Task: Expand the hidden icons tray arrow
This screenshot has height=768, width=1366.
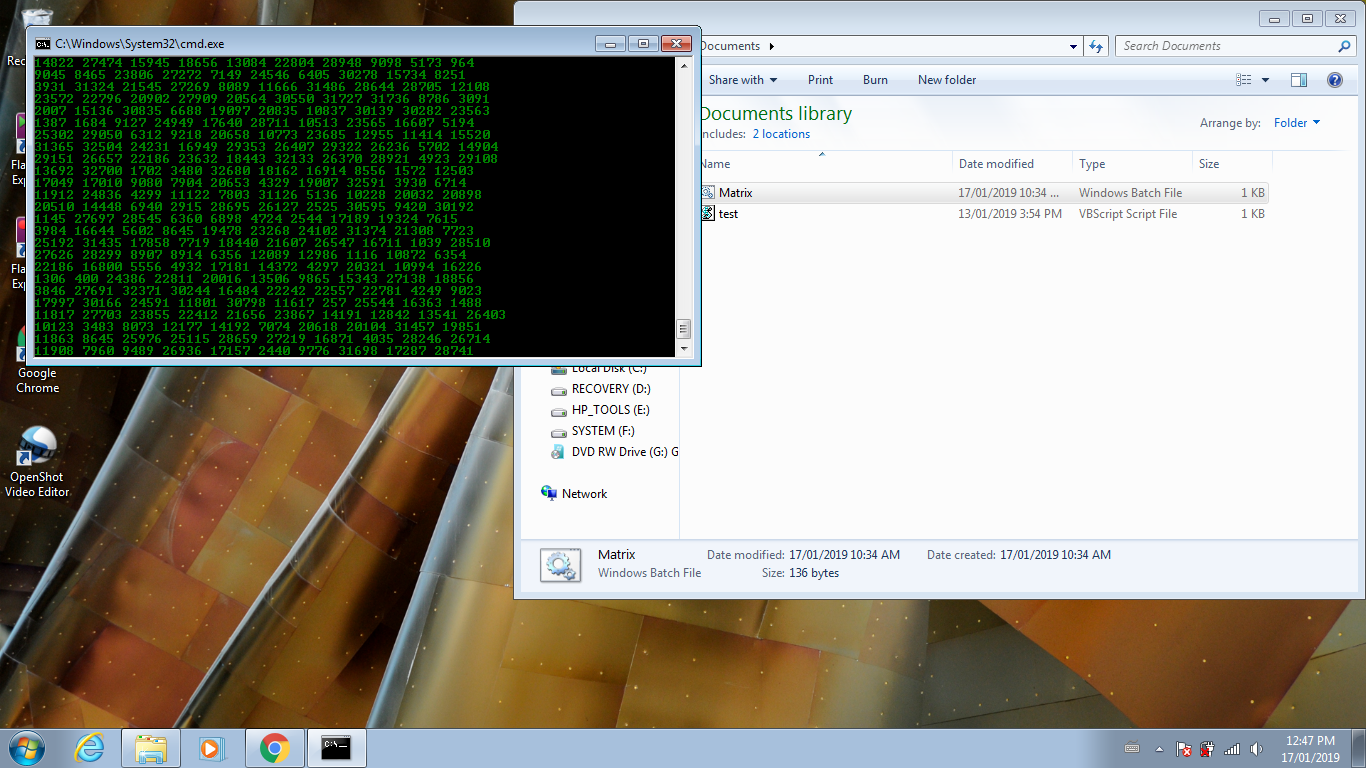Action: click(1157, 747)
